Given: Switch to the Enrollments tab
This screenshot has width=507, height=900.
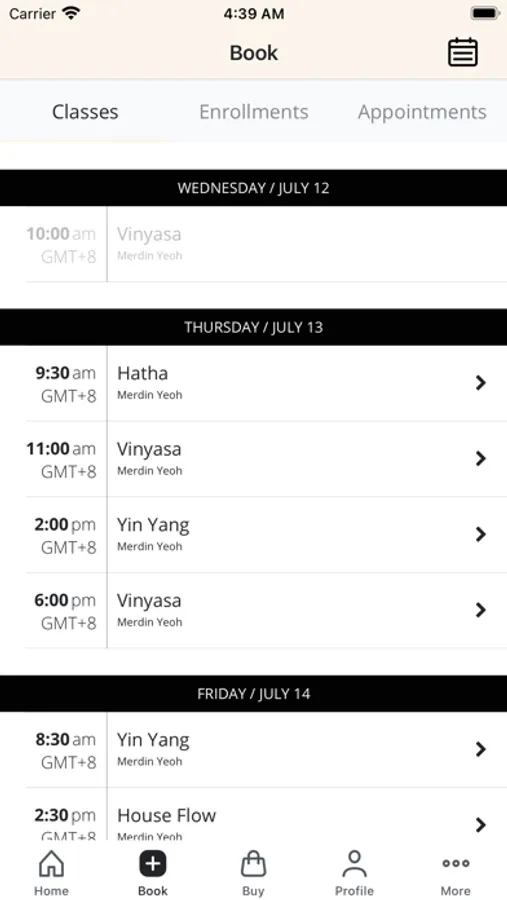Looking at the screenshot, I should click(254, 111).
